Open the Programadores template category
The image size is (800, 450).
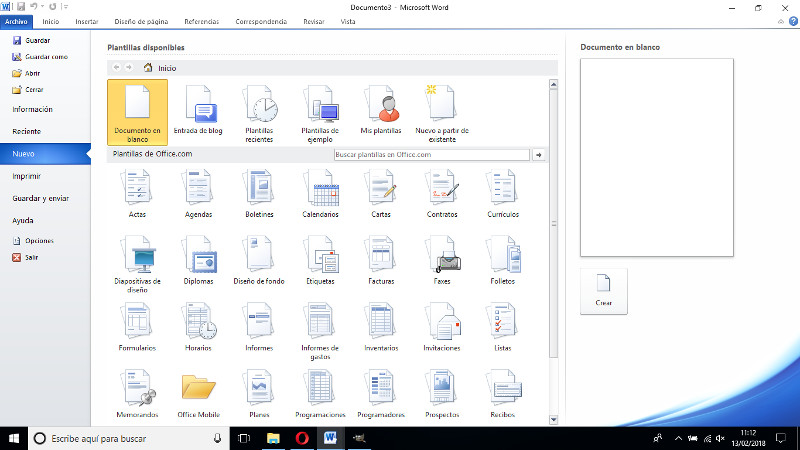(381, 394)
